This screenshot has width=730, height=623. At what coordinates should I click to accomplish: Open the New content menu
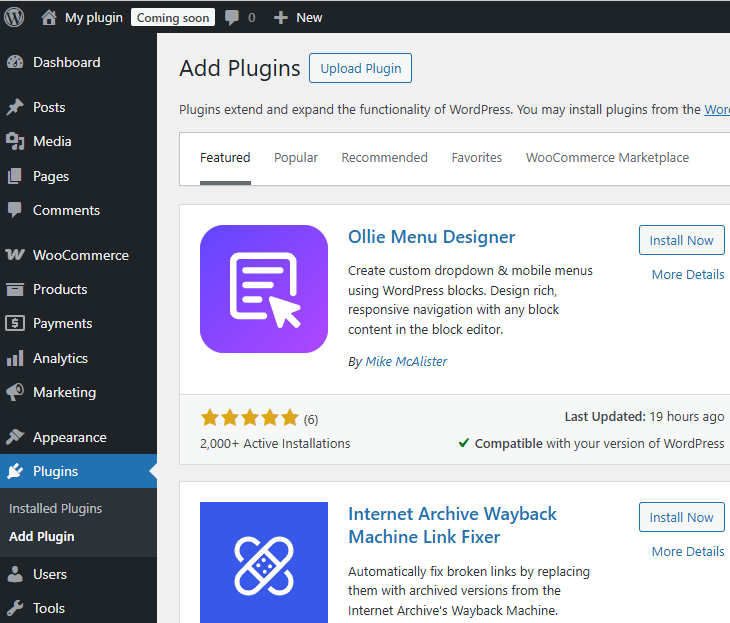click(x=298, y=17)
